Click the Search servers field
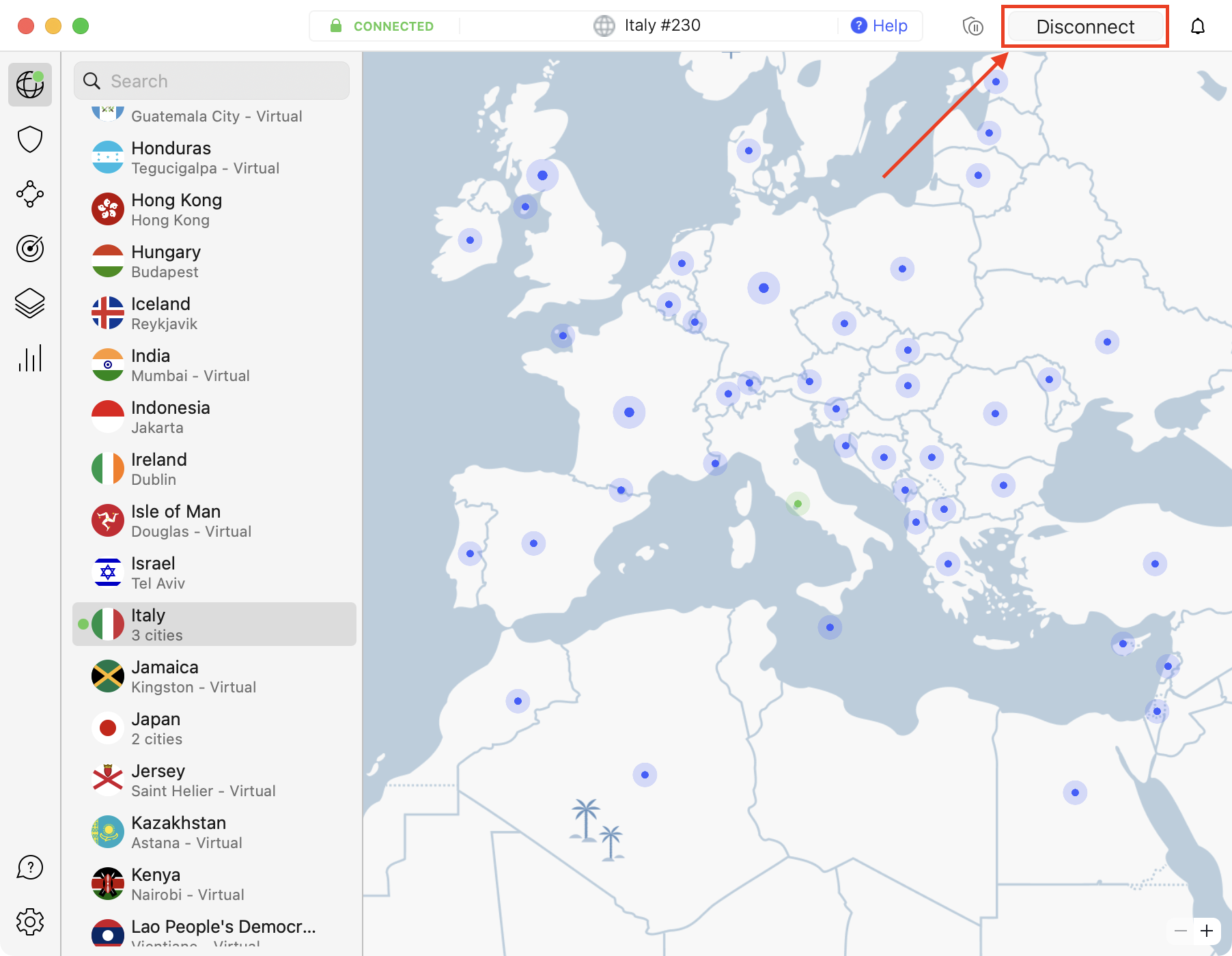The image size is (1232, 956). click(x=212, y=81)
